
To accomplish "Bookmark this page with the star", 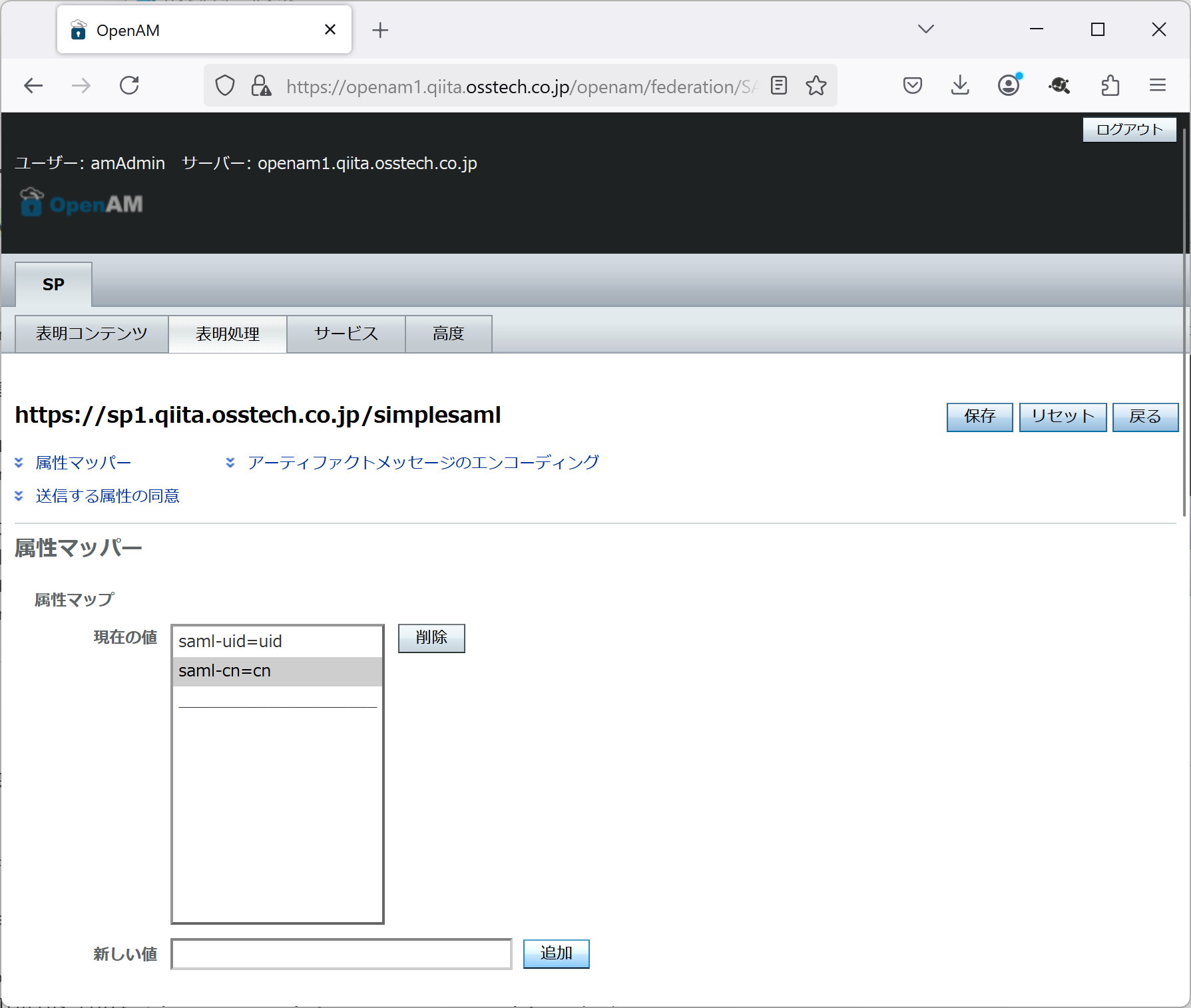I will click(816, 85).
